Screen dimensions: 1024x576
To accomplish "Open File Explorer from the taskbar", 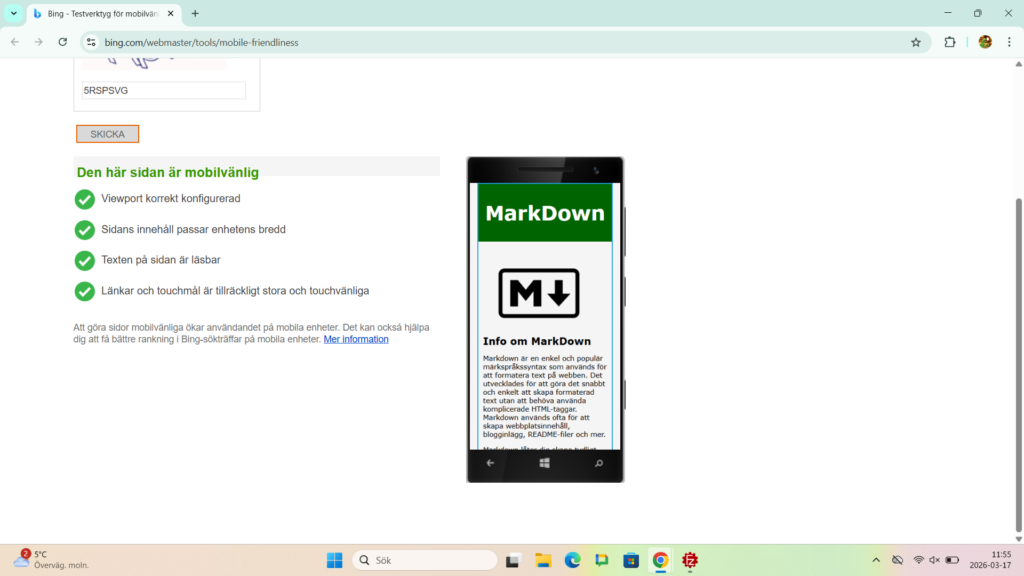I will [x=543, y=560].
